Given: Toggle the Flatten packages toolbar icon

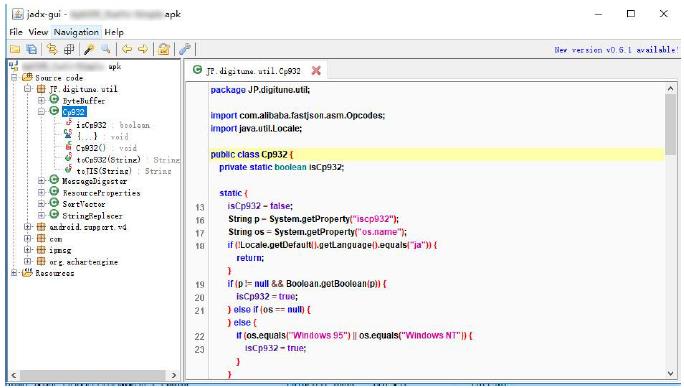Looking at the screenshot, I should point(69,49).
